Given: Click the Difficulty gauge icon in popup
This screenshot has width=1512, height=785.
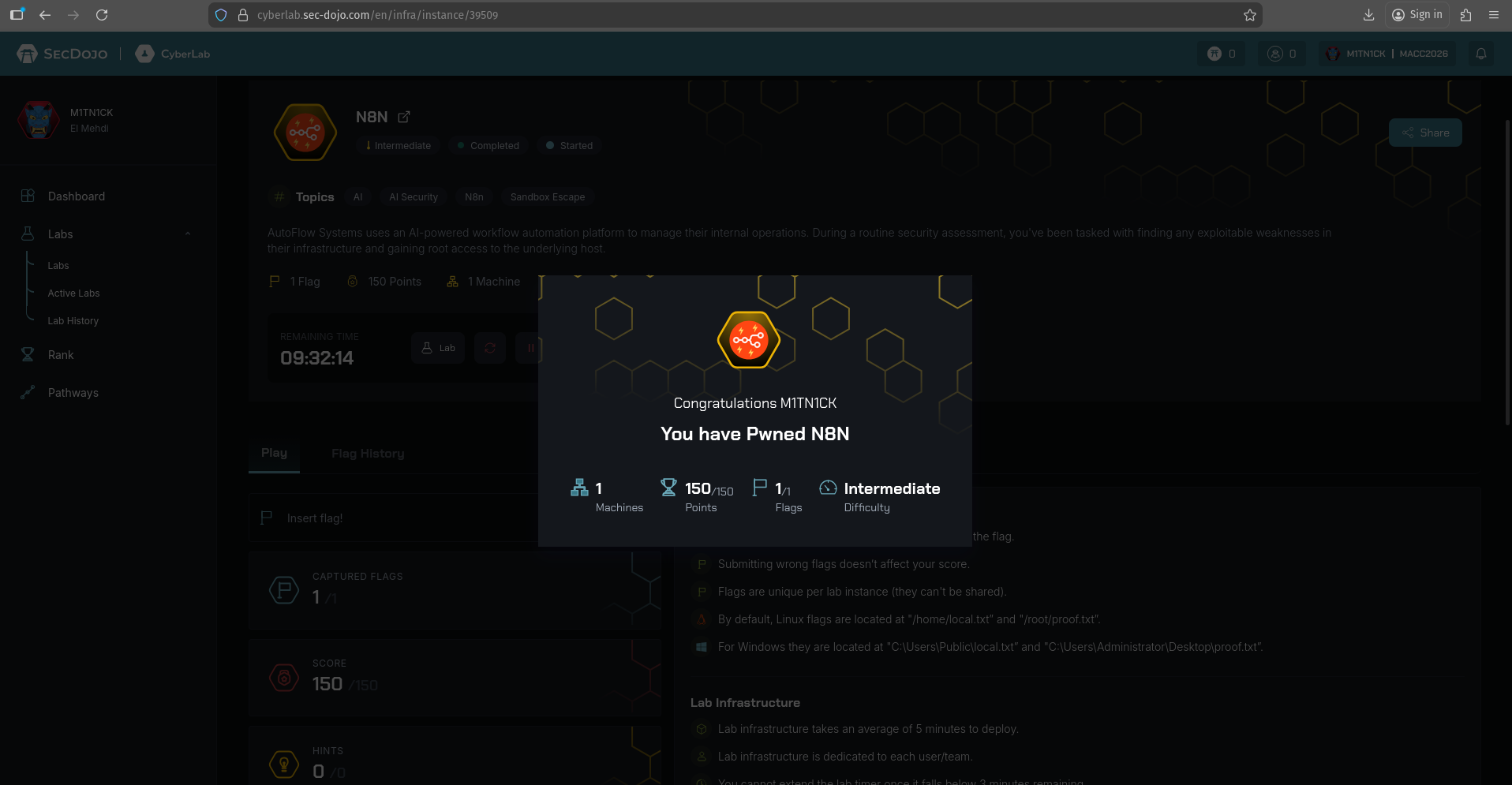Looking at the screenshot, I should click(x=828, y=488).
